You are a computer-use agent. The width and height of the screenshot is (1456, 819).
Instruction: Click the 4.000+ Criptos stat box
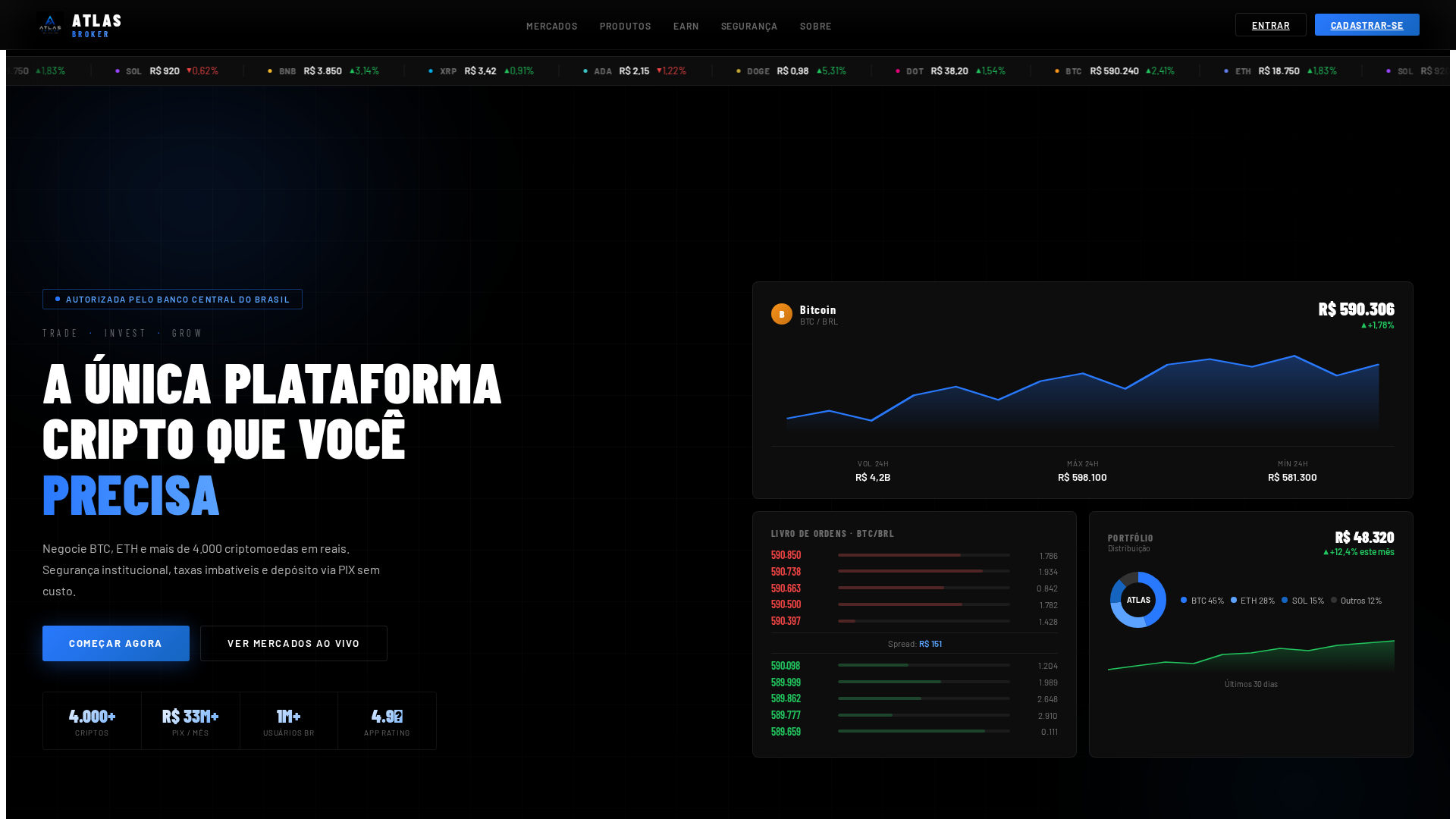92,720
